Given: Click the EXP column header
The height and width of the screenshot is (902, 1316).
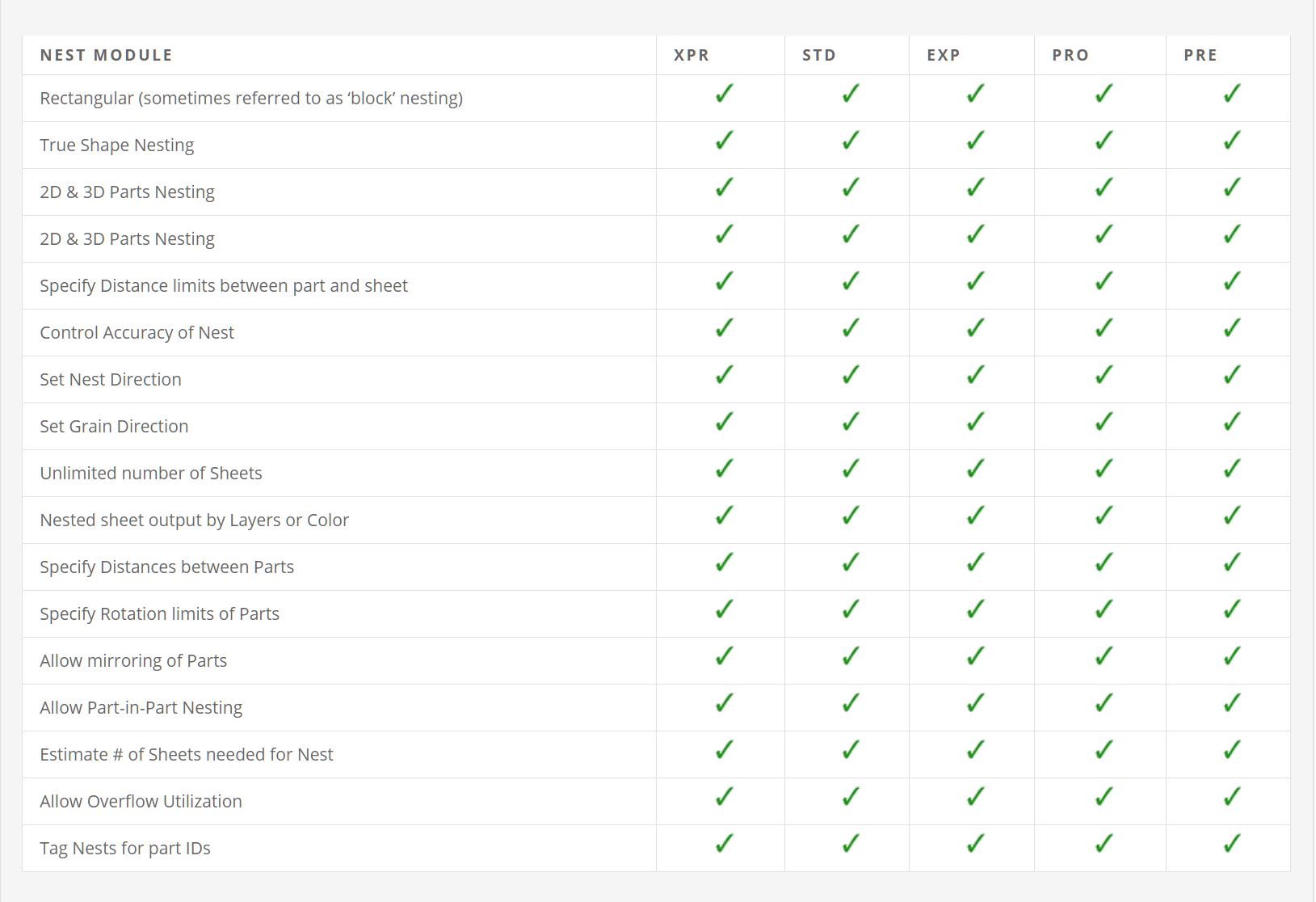Looking at the screenshot, I should coord(944,55).
